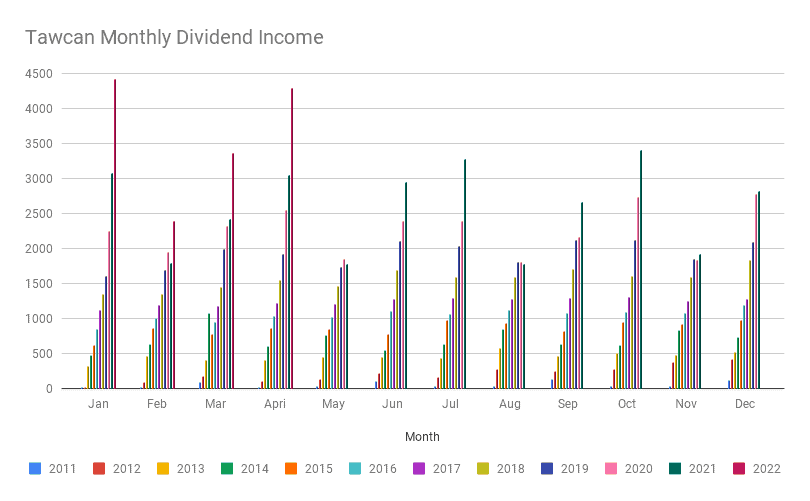This screenshot has height=501, width=810.
Task: Select the 2014 green legend square
Action: (x=229, y=468)
